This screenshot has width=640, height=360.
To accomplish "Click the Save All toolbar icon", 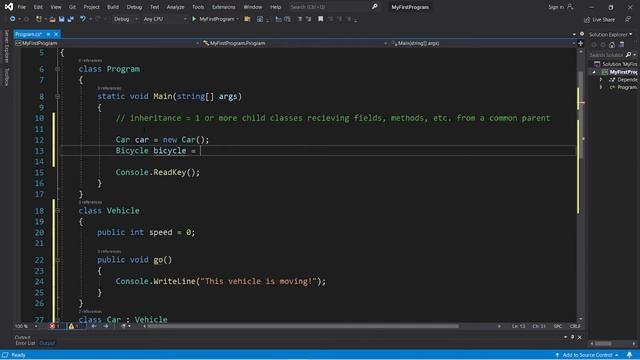I will coord(71,19).
